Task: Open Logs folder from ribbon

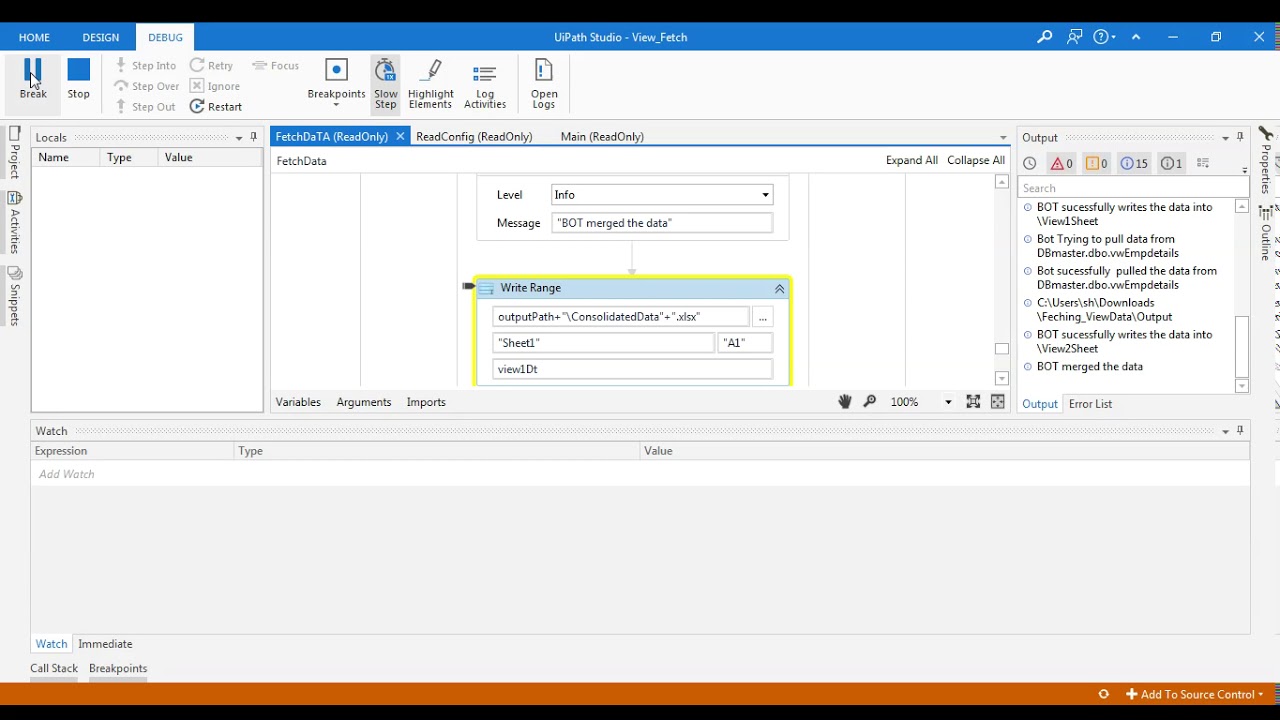Action: point(544,83)
